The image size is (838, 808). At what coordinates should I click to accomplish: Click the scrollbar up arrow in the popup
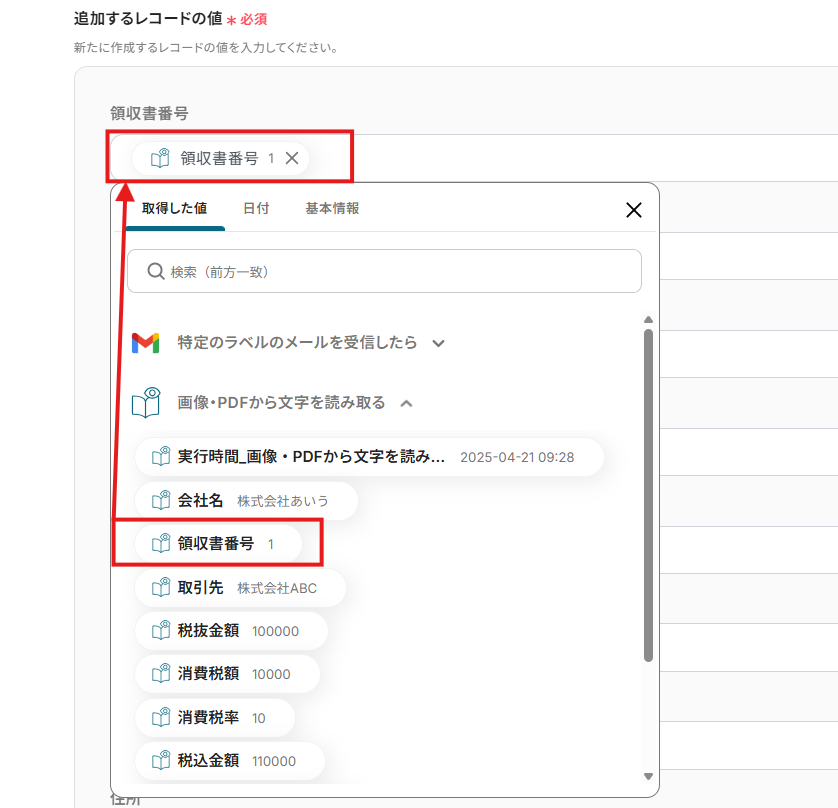pyautogui.click(x=648, y=320)
